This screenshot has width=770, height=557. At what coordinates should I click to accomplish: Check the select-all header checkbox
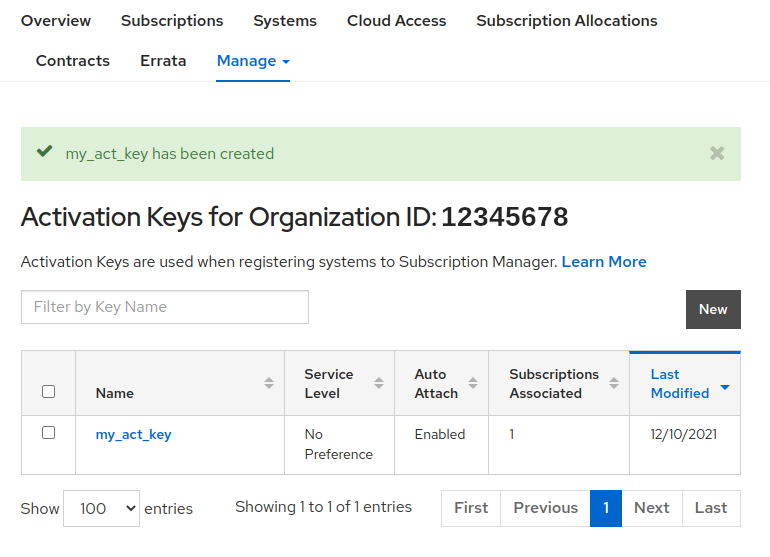tap(48, 392)
